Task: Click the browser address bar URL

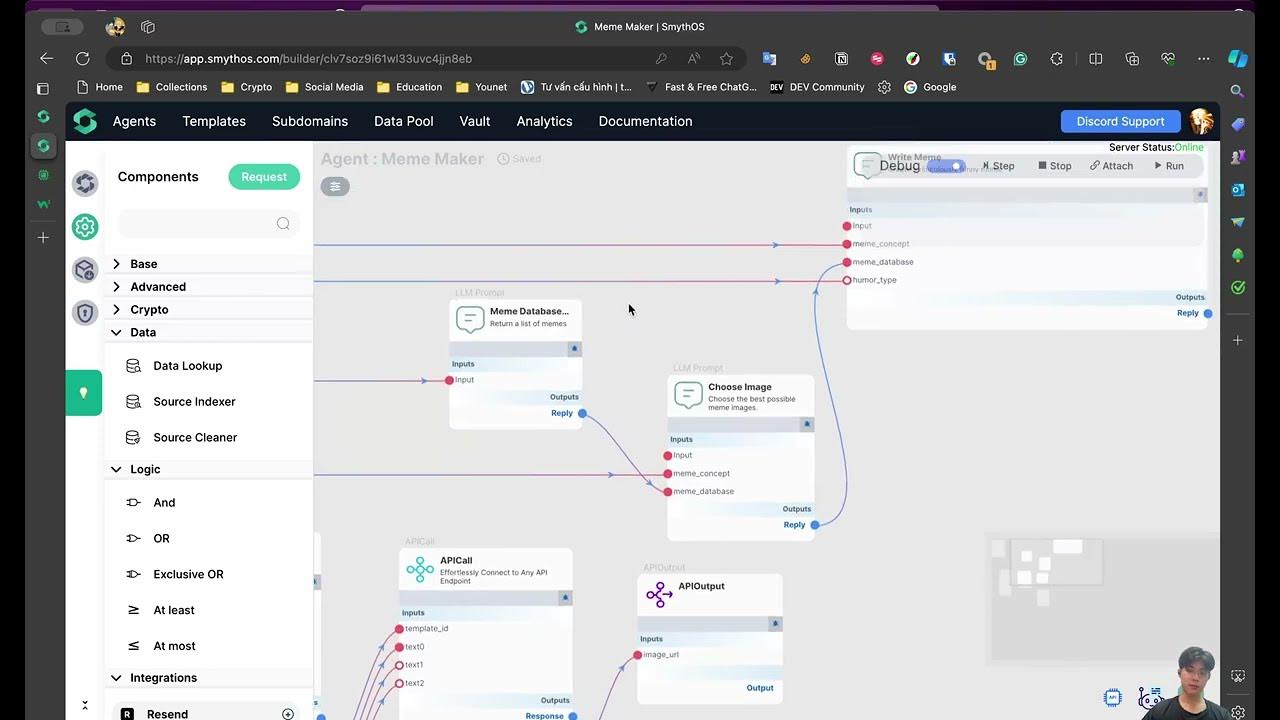Action: pyautogui.click(x=308, y=59)
